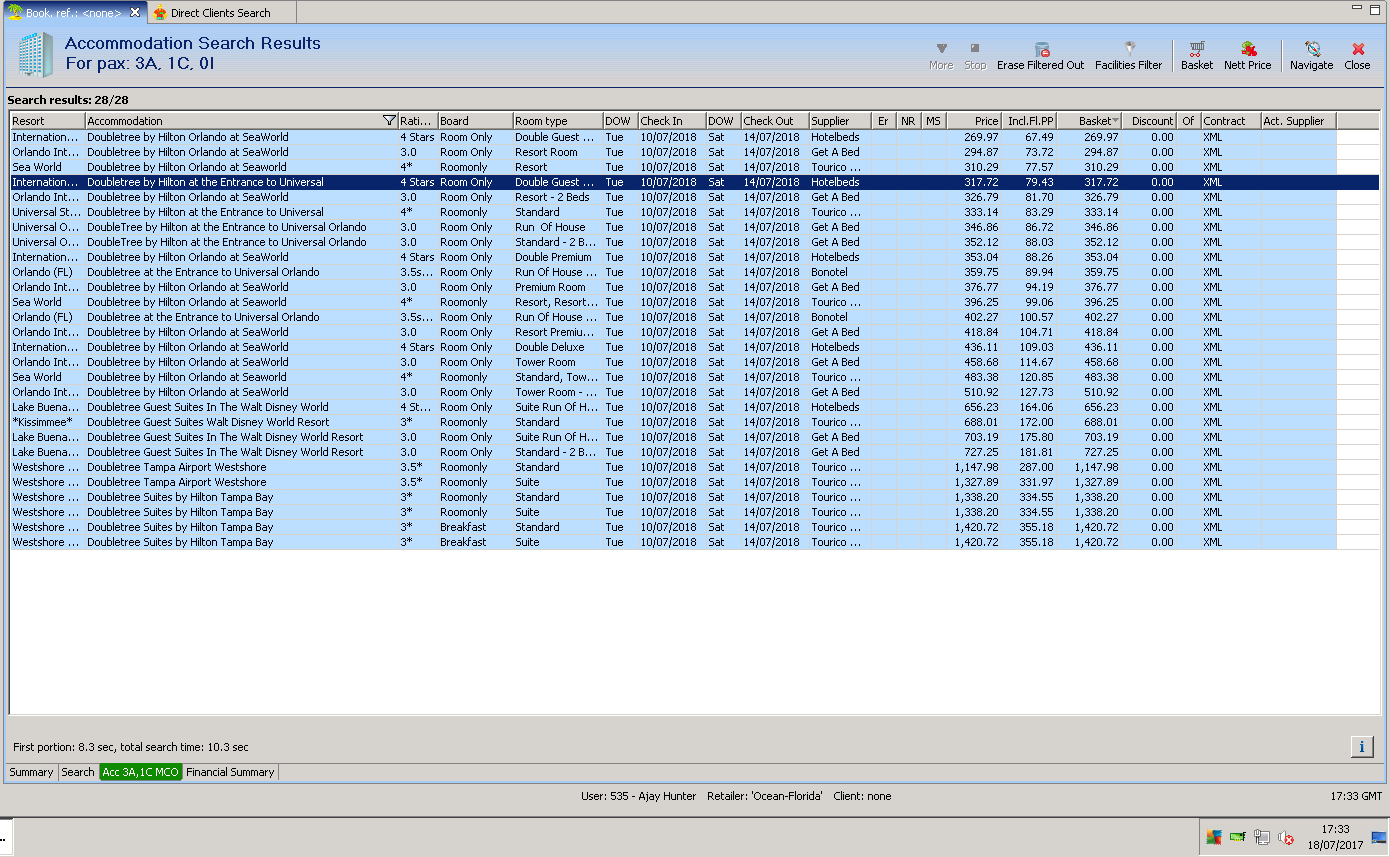Open the Search bottom tab
Screen dimensions: 1390x857
[x=78, y=772]
